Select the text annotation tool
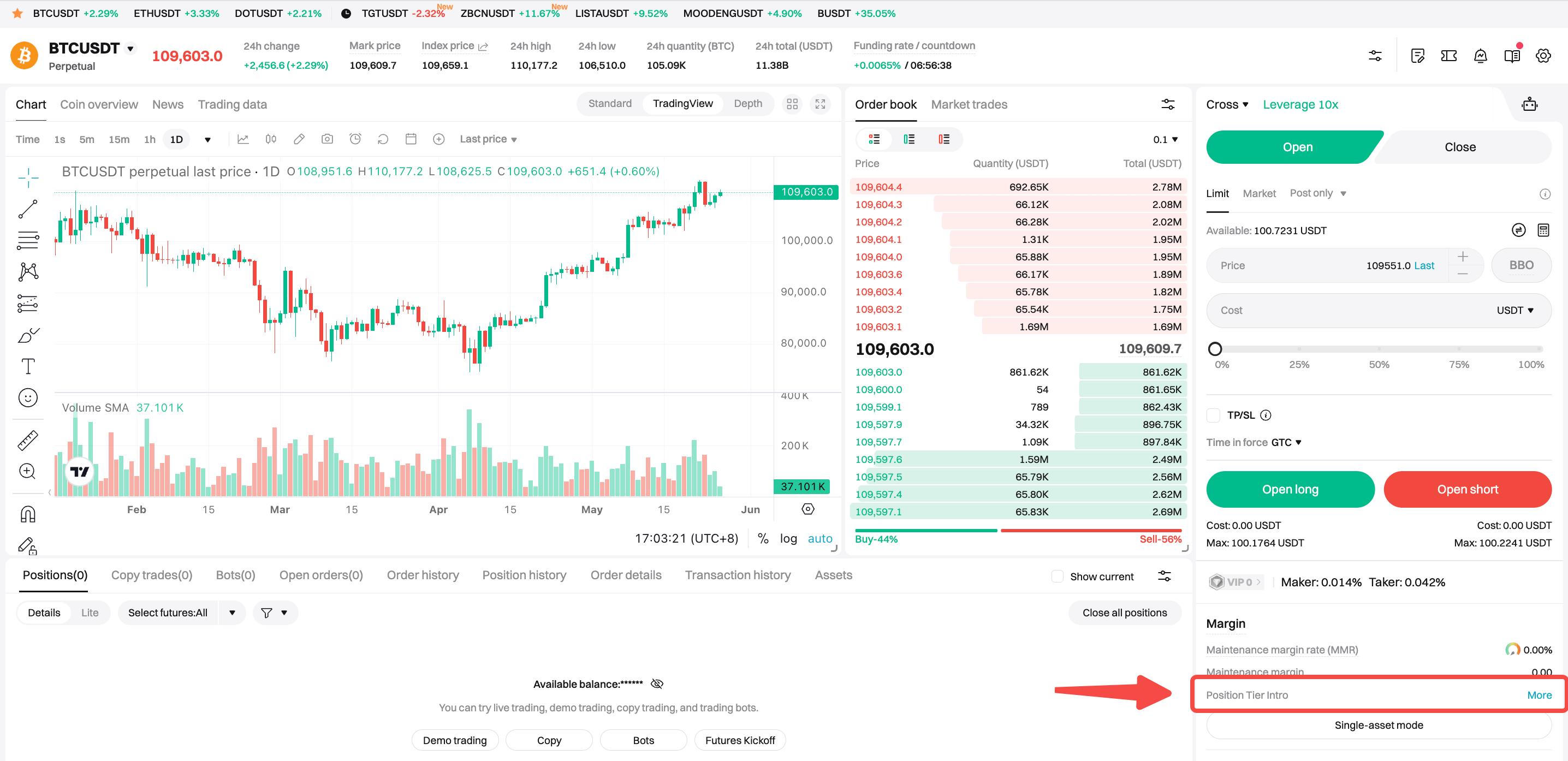1568x761 pixels. coord(28,366)
